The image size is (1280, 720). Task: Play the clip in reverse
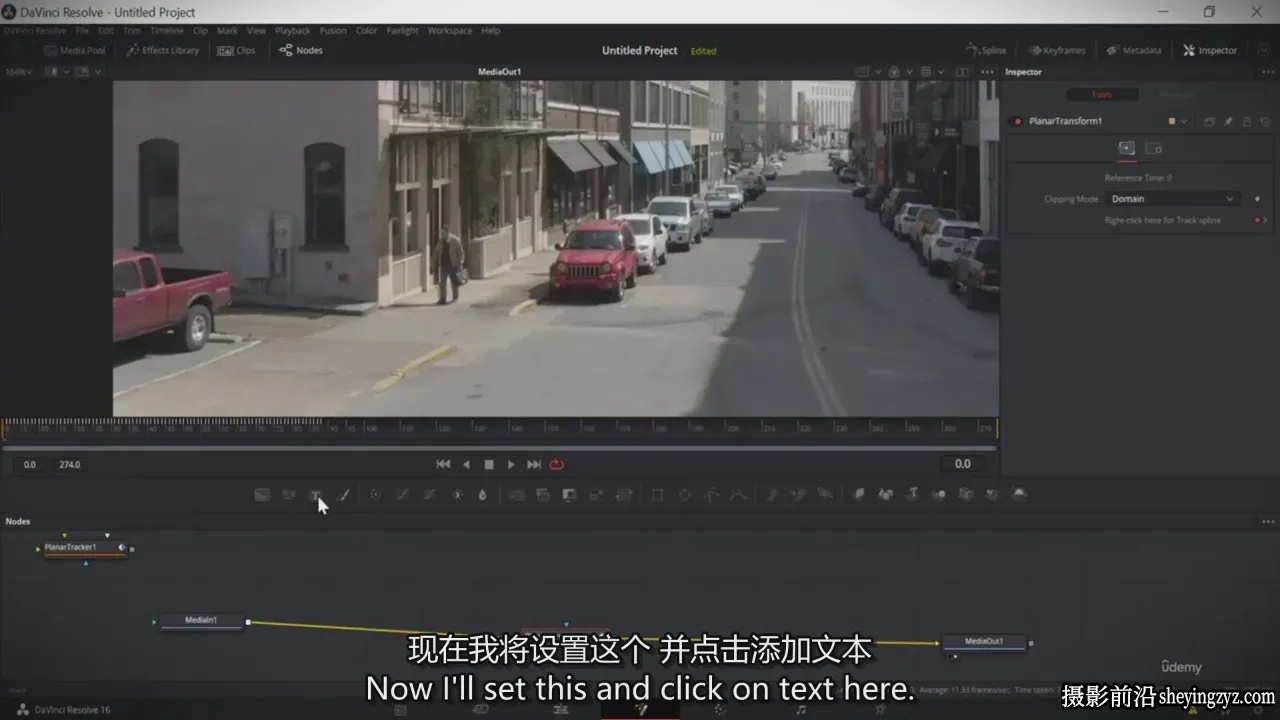pyautogui.click(x=466, y=464)
